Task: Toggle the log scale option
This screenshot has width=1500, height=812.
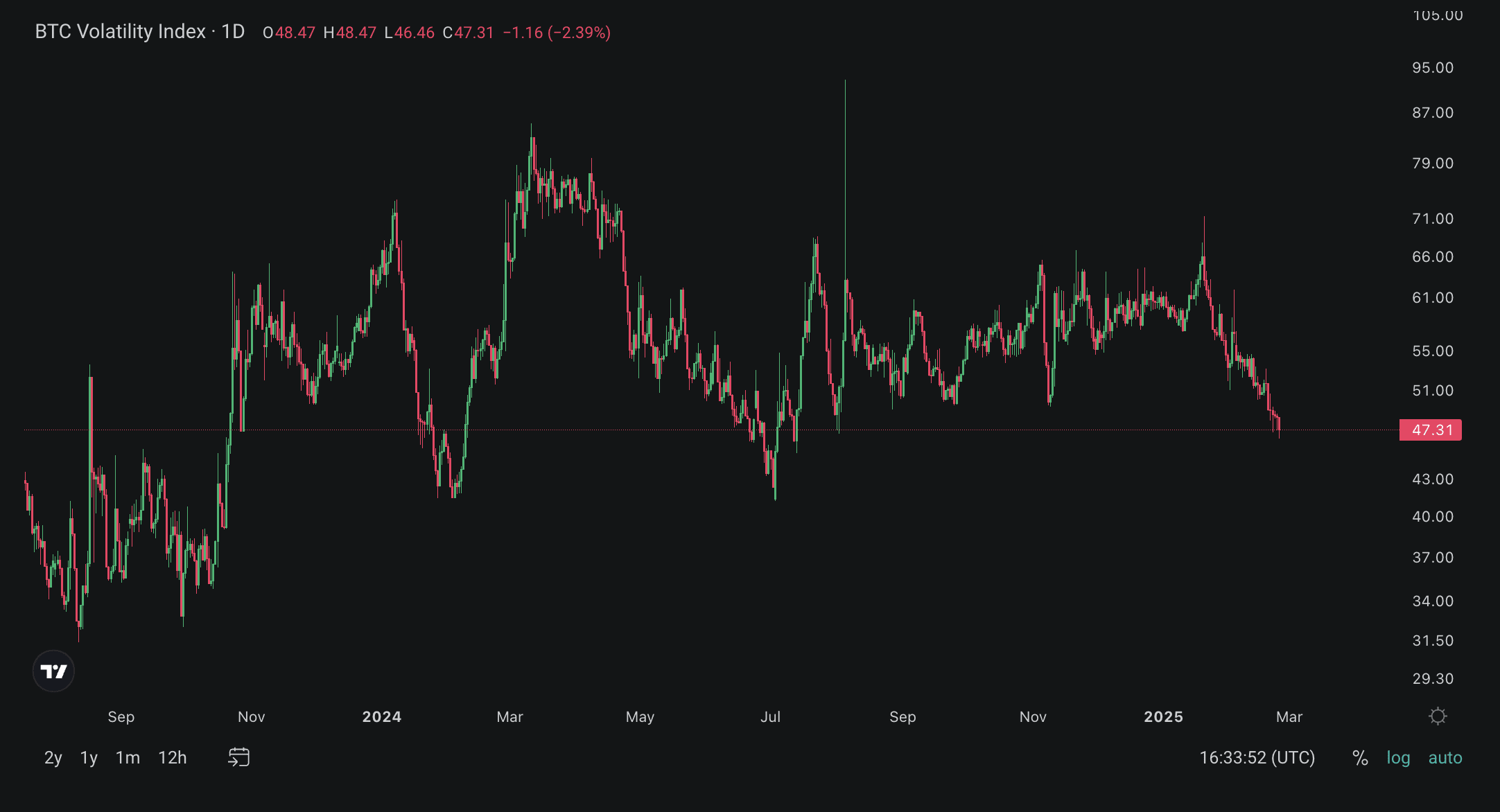Action: (x=1398, y=758)
